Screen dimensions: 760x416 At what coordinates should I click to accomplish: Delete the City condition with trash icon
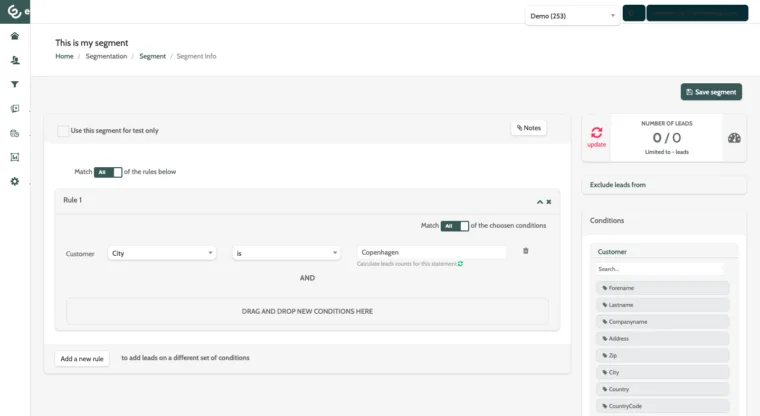(525, 251)
